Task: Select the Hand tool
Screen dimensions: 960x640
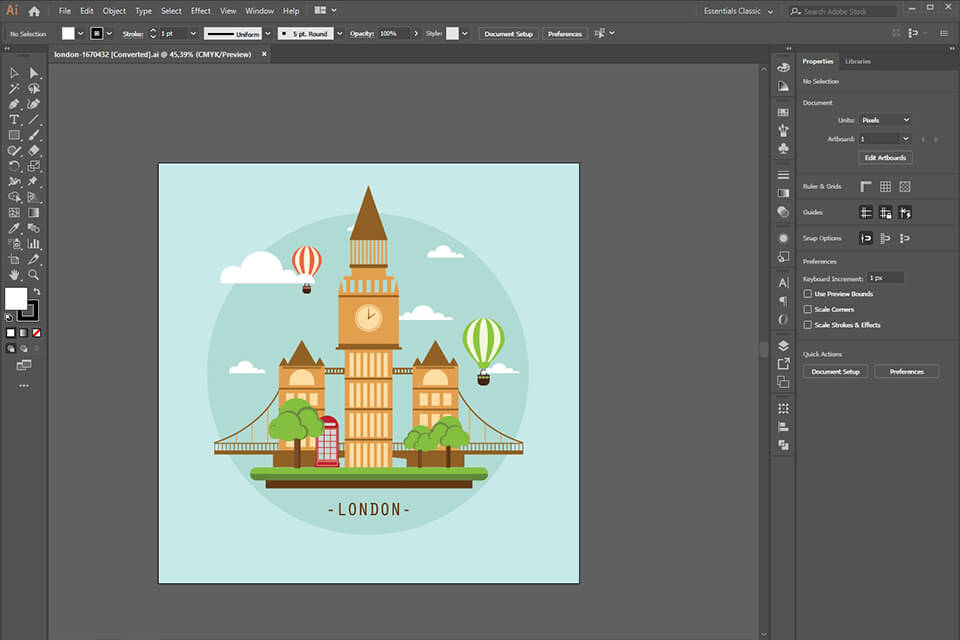Action: [x=14, y=273]
